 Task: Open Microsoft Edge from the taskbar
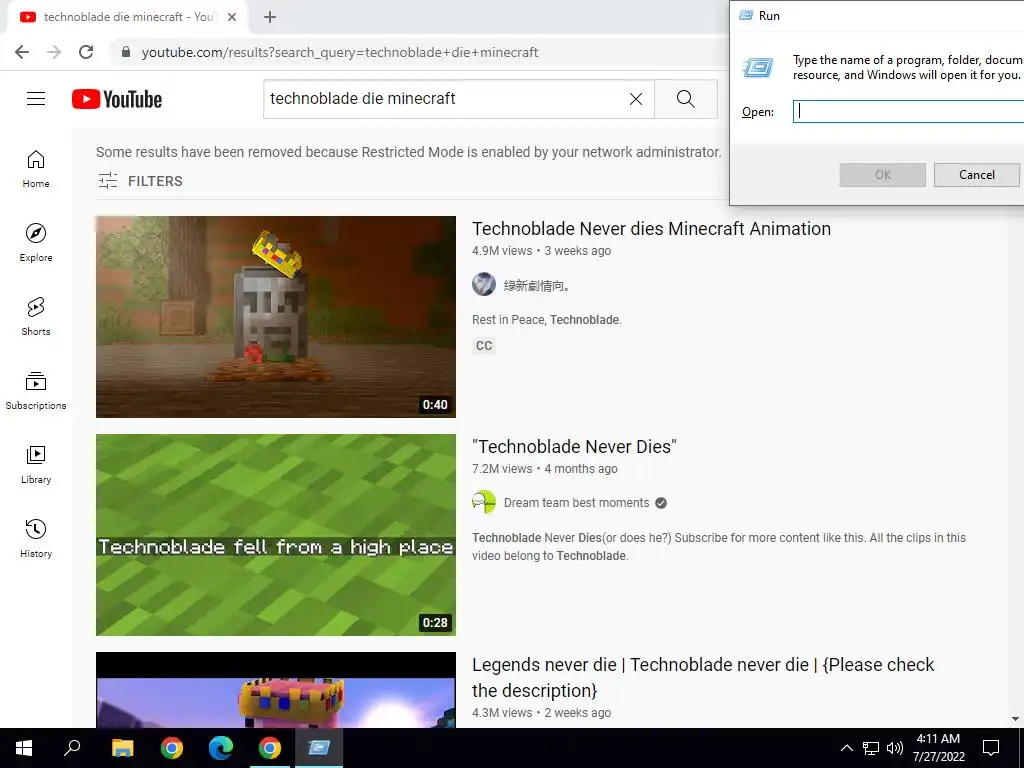click(221, 748)
